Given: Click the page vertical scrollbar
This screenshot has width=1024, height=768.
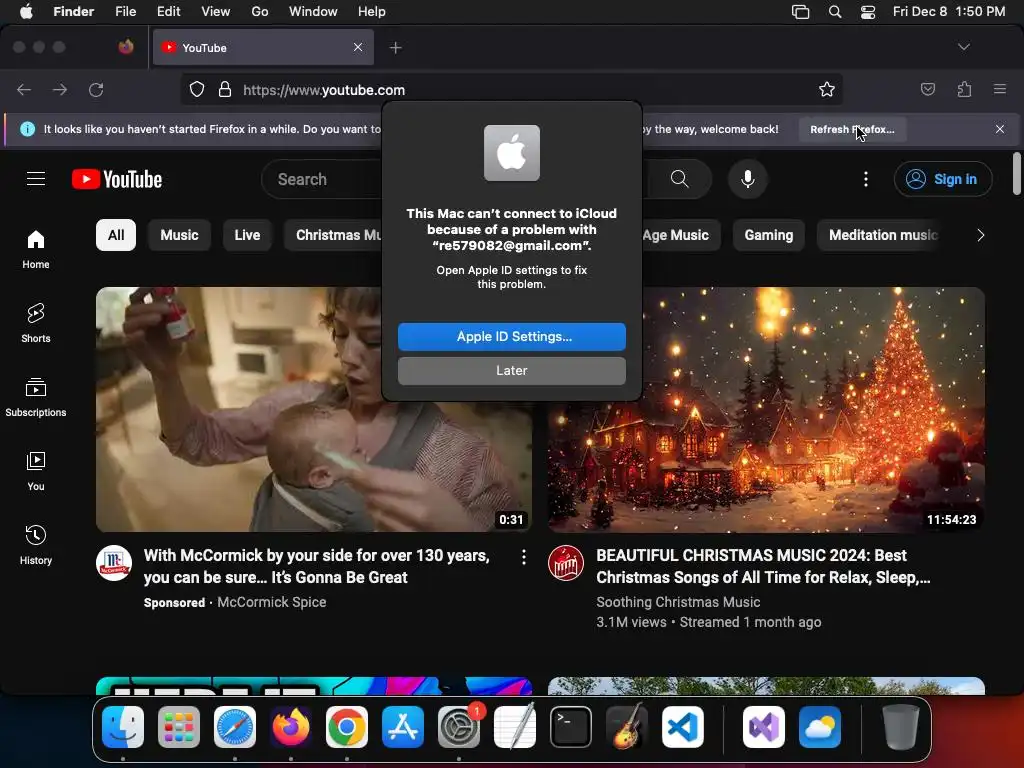Looking at the screenshot, I should [1016, 174].
